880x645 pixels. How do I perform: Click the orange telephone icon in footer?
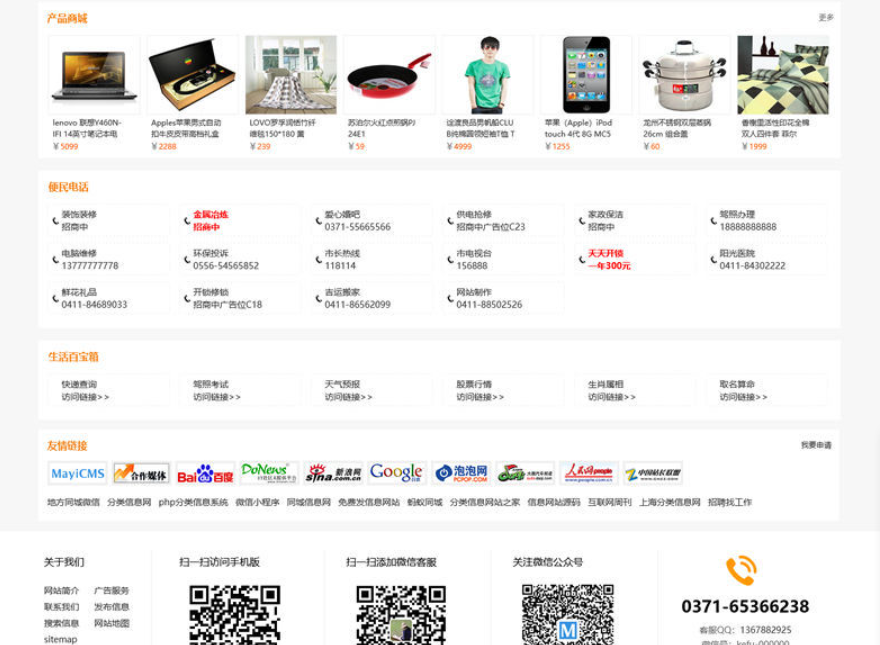pyautogui.click(x=741, y=570)
